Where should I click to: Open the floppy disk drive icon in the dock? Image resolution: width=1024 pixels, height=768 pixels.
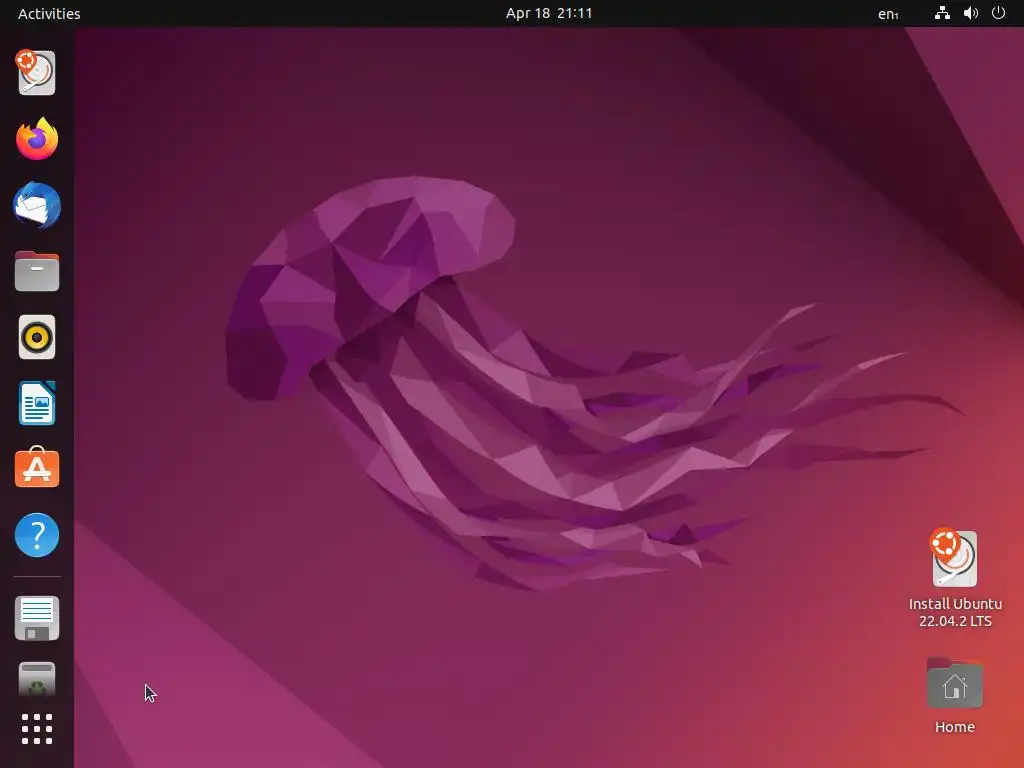click(37, 618)
